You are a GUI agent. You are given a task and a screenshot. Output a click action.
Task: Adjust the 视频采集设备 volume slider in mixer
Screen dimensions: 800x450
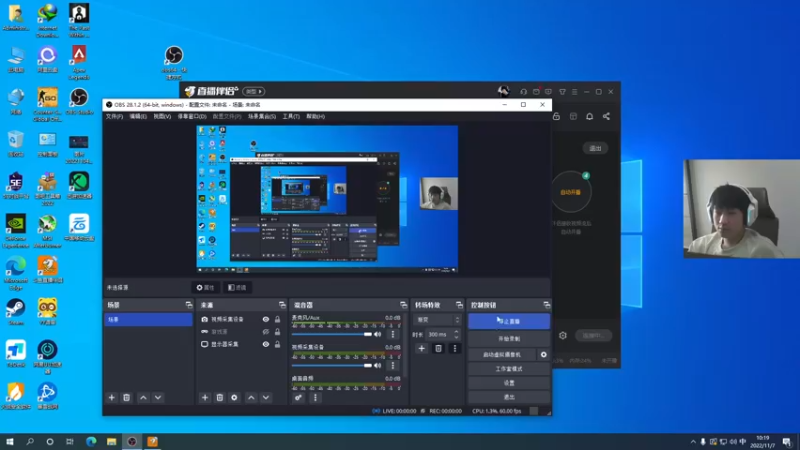[332, 365]
